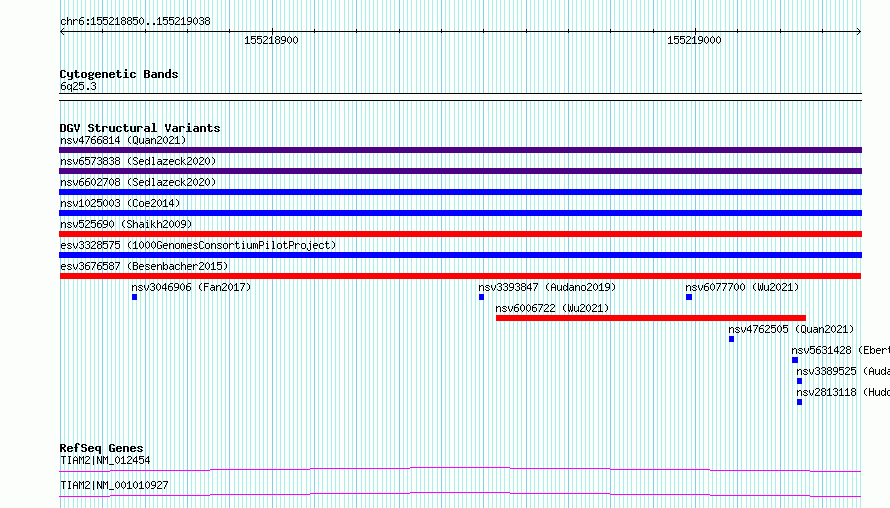Select the nsv6573838 purple variant bar
This screenshot has width=890, height=508.
(x=460, y=171)
